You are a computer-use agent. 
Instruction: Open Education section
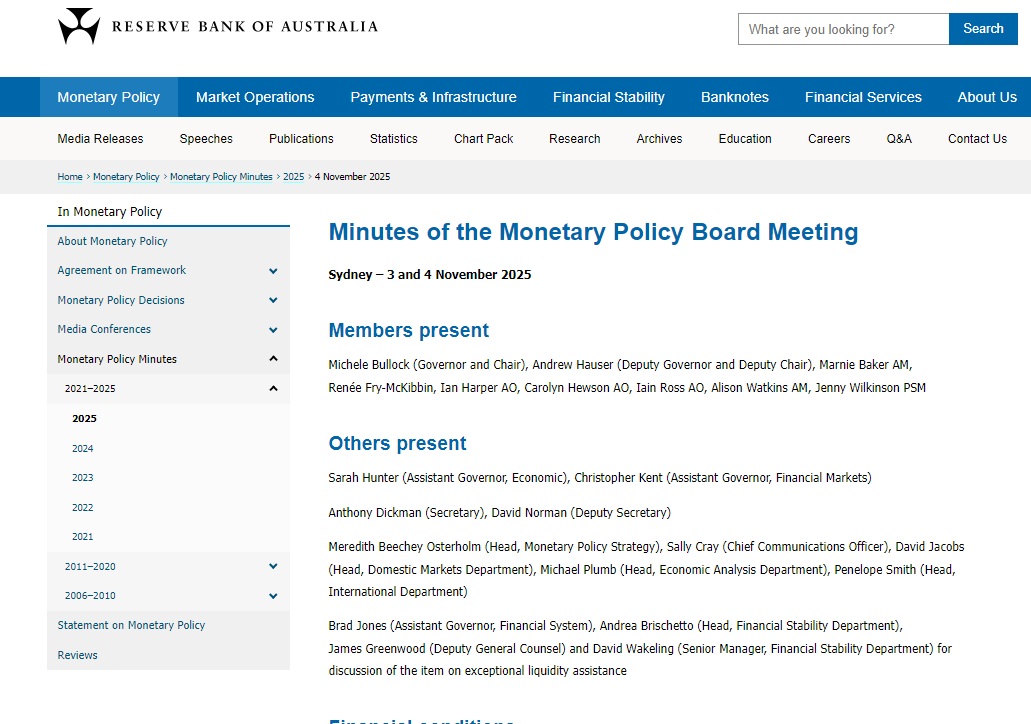tap(745, 139)
